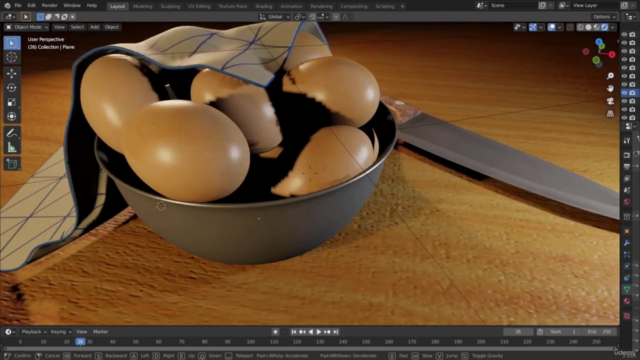Toggle visibility eye of highlighted outliner row
The height and width of the screenshot is (360, 640).
click(x=624, y=93)
